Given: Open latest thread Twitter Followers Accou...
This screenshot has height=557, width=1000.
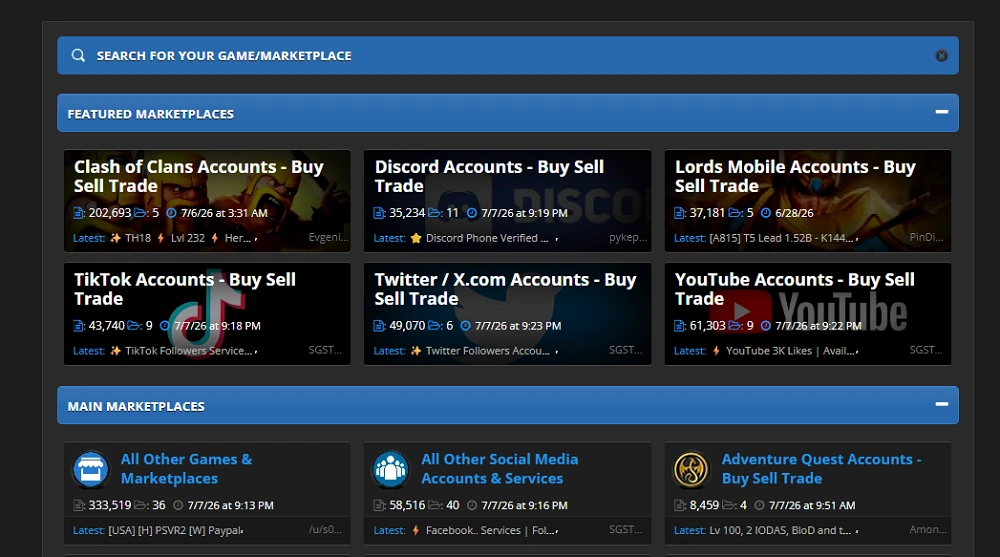Looking at the screenshot, I should [482, 351].
